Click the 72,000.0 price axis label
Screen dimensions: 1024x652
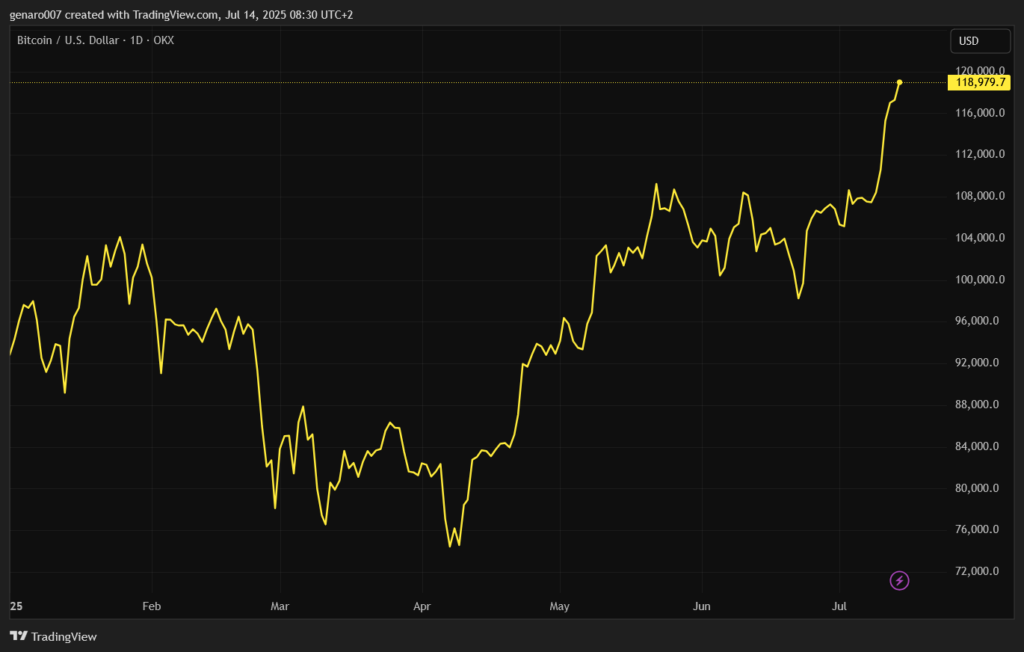(980, 571)
